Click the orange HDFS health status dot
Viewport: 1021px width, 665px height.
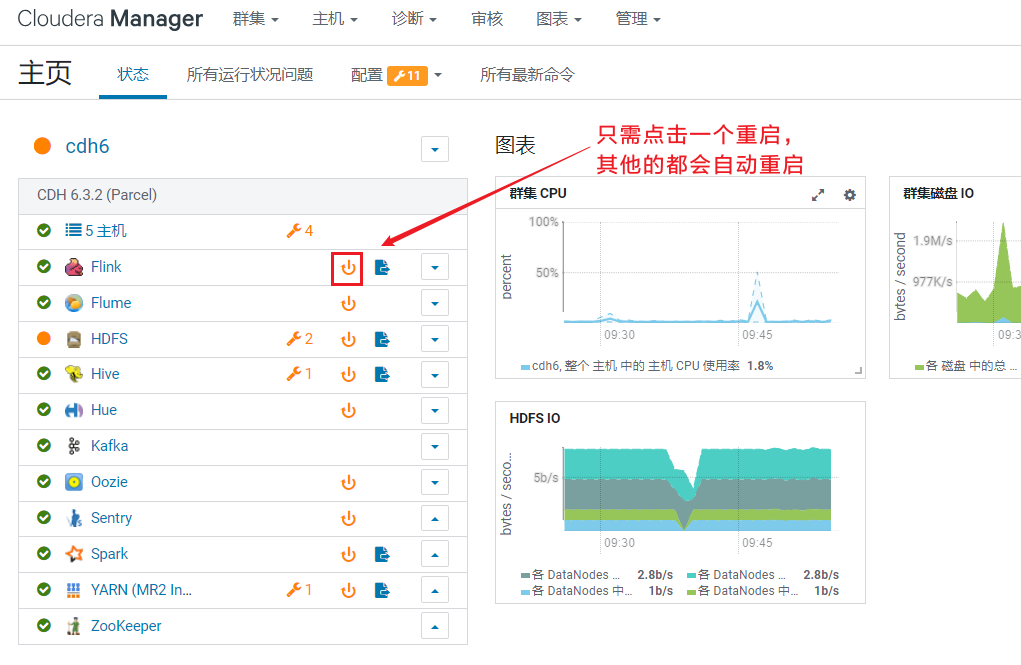click(44, 338)
